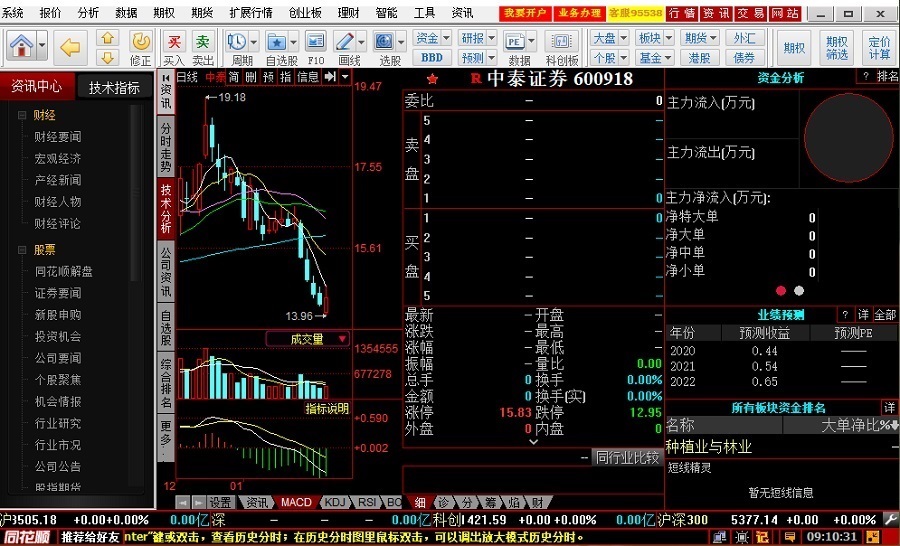The height and width of the screenshot is (546, 900).
Task: Click the scroll-right arrow before 设置
Action: pyautogui.click(x=198, y=502)
